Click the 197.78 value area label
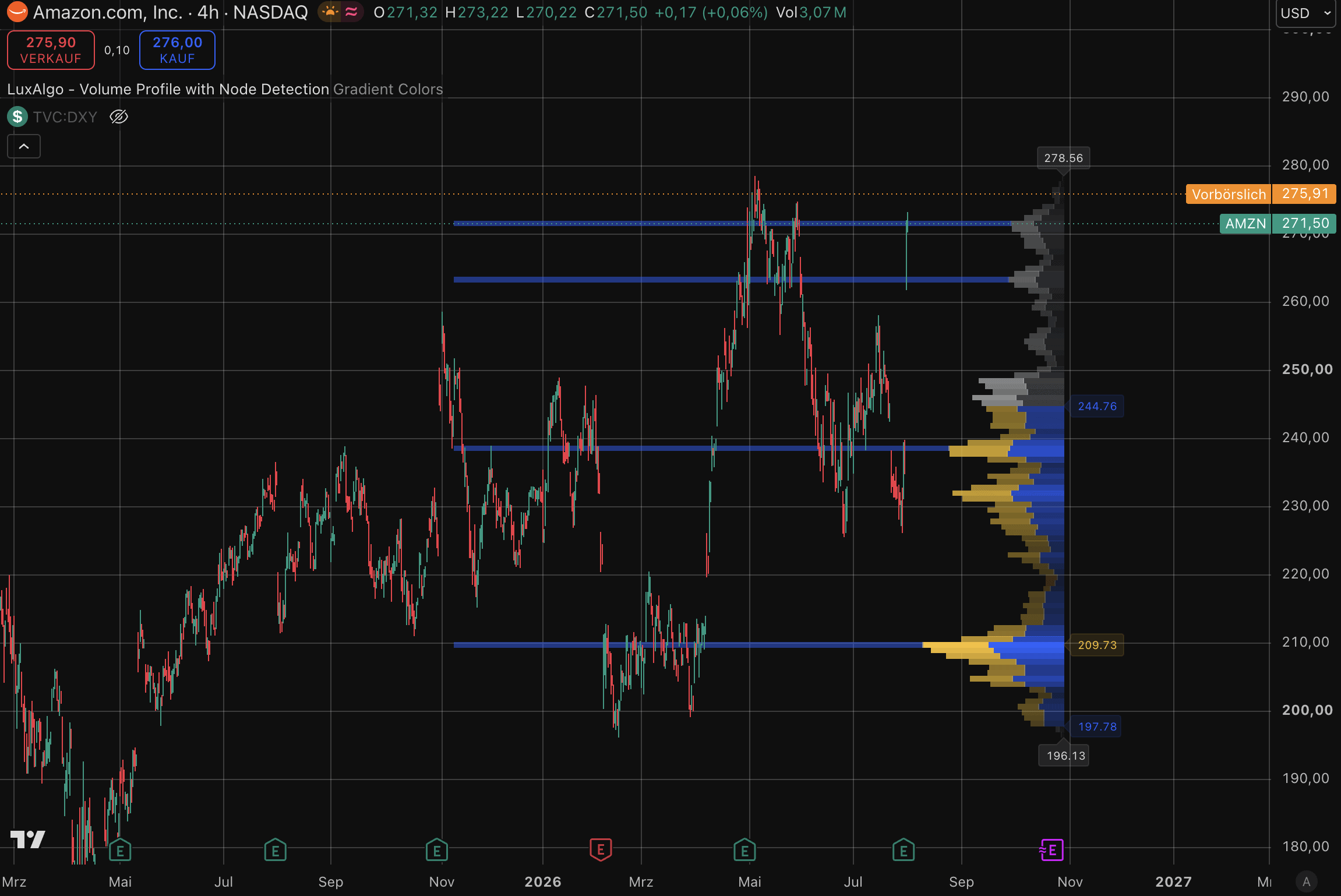 [x=1097, y=726]
